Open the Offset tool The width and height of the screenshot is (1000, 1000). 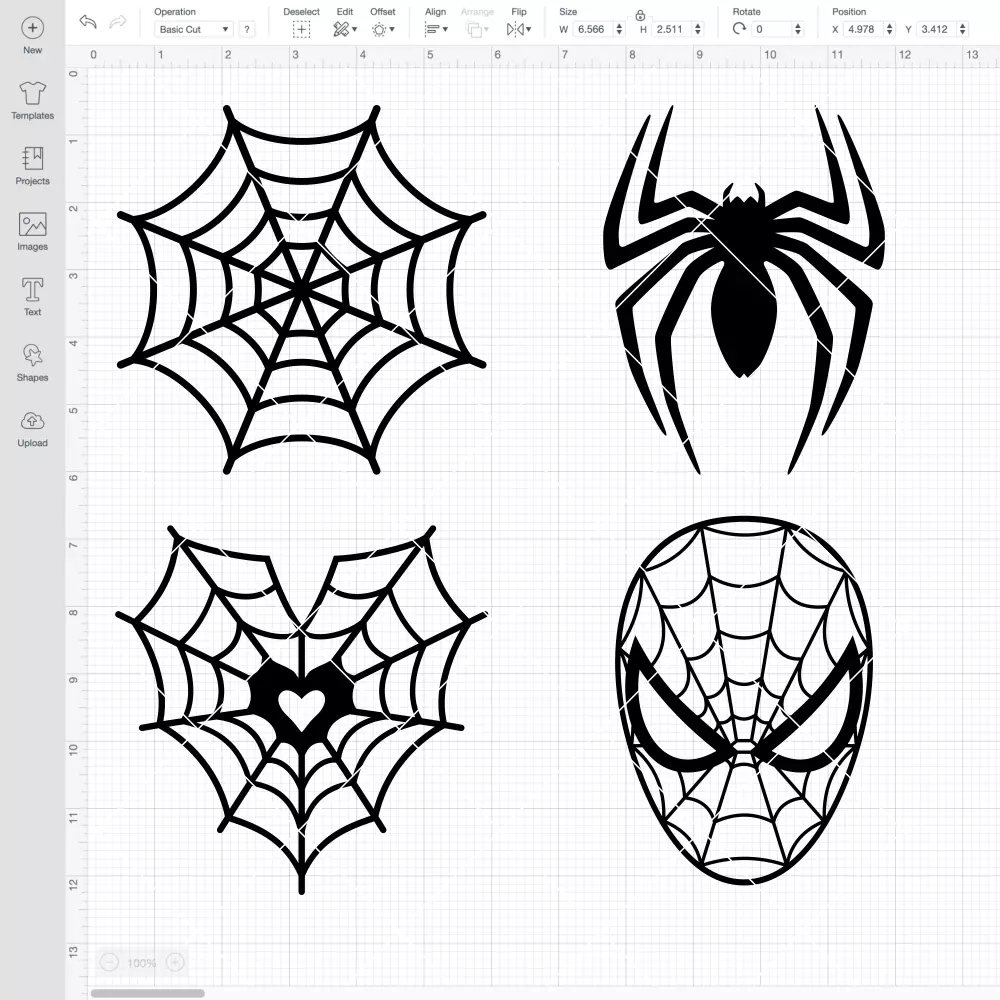[383, 29]
